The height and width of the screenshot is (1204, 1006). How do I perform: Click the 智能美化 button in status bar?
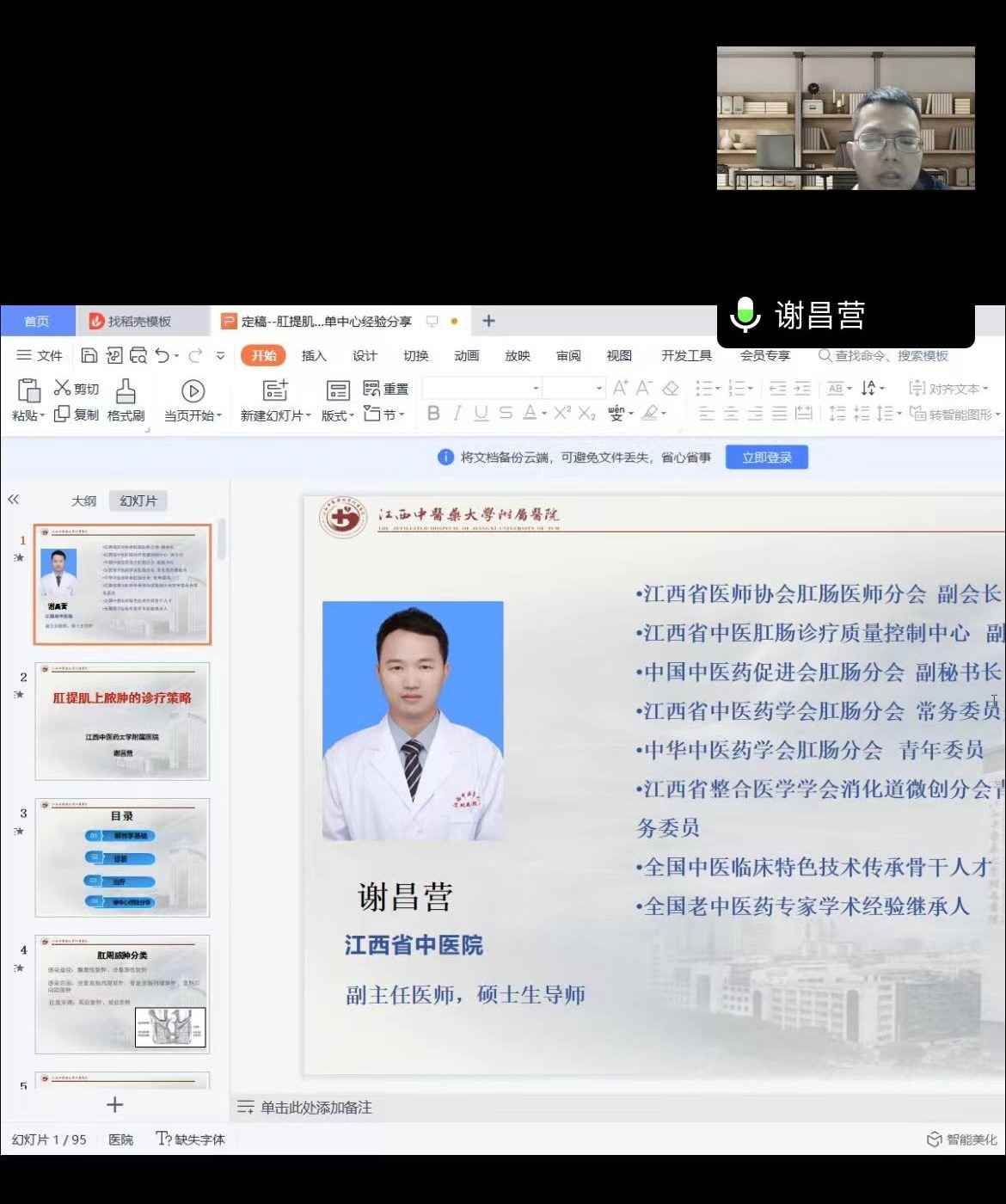coord(962,1139)
